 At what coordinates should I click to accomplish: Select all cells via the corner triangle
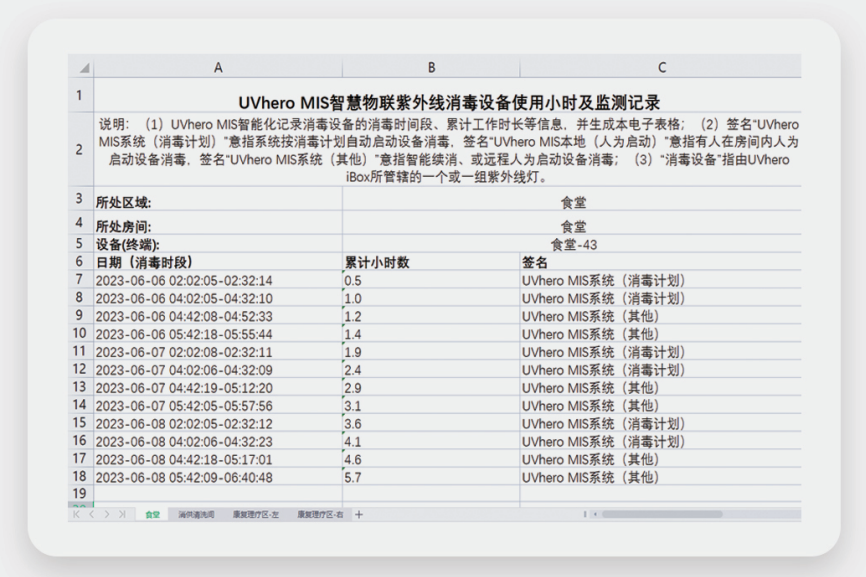pos(84,68)
